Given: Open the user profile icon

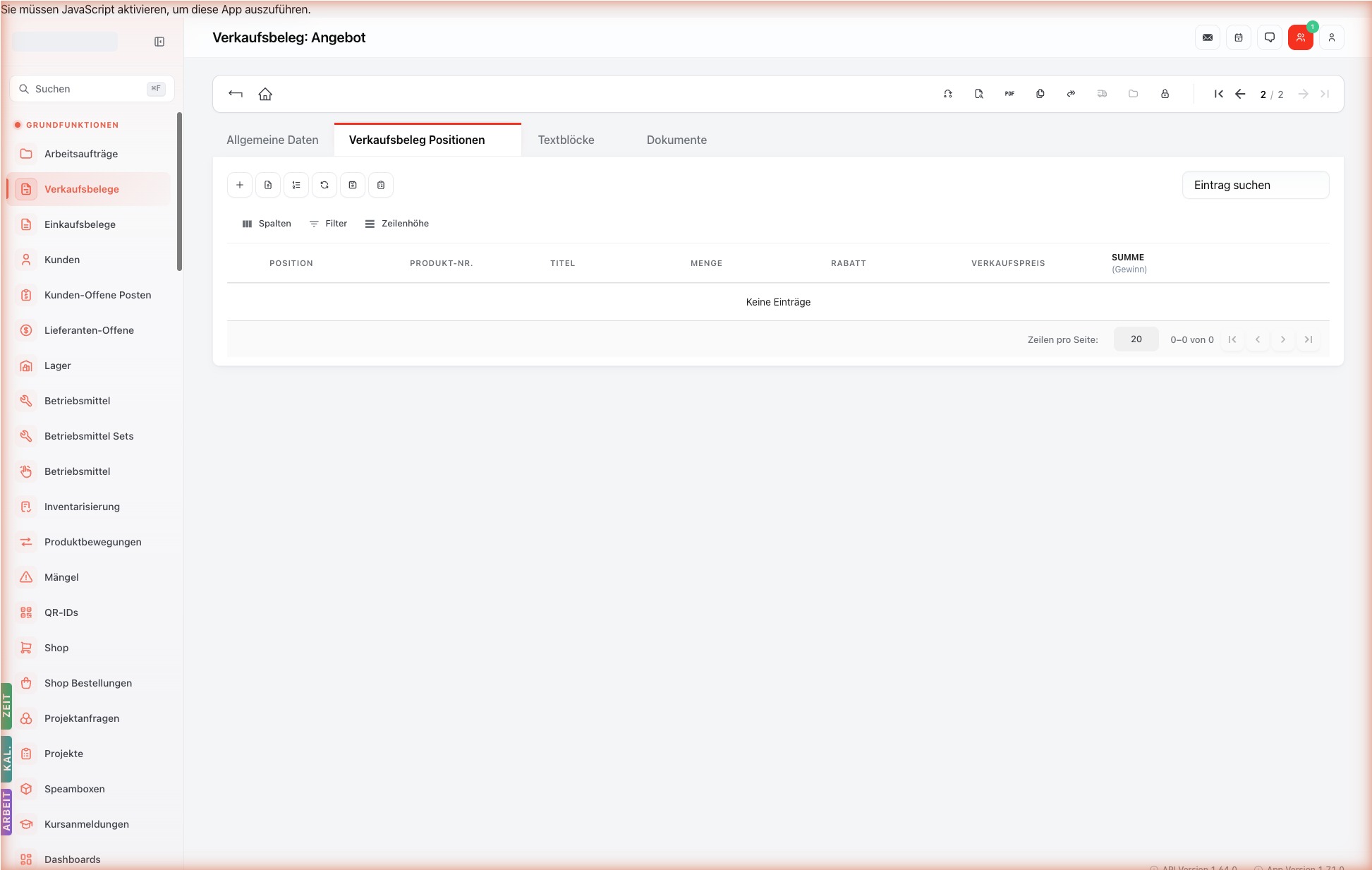Looking at the screenshot, I should point(1332,37).
